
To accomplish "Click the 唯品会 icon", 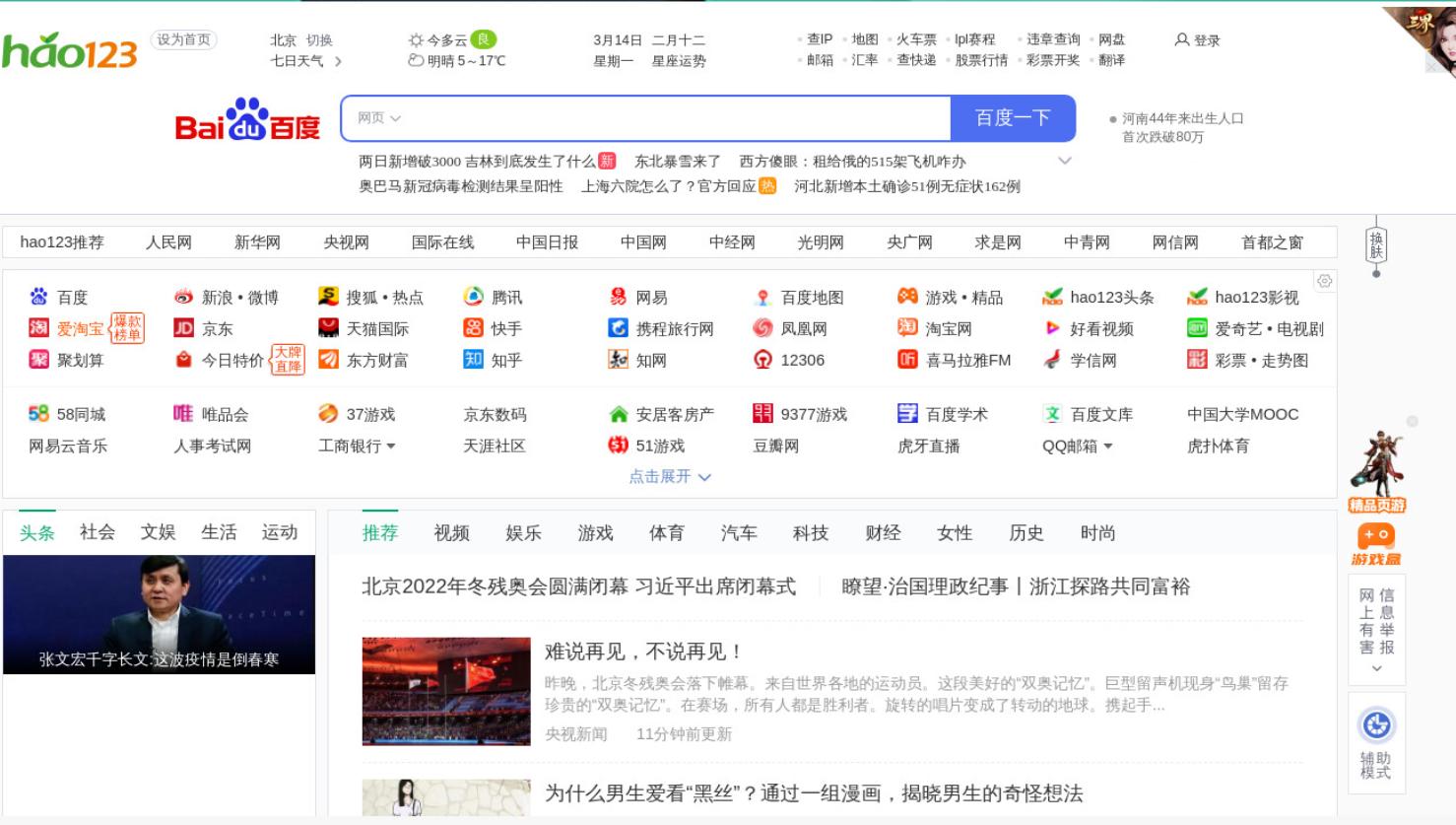I will pyautogui.click(x=183, y=414).
